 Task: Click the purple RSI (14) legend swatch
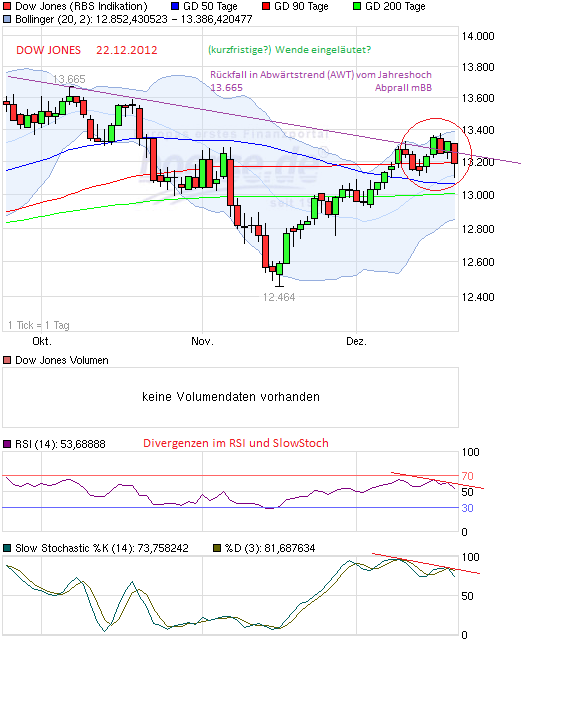(x=7, y=444)
